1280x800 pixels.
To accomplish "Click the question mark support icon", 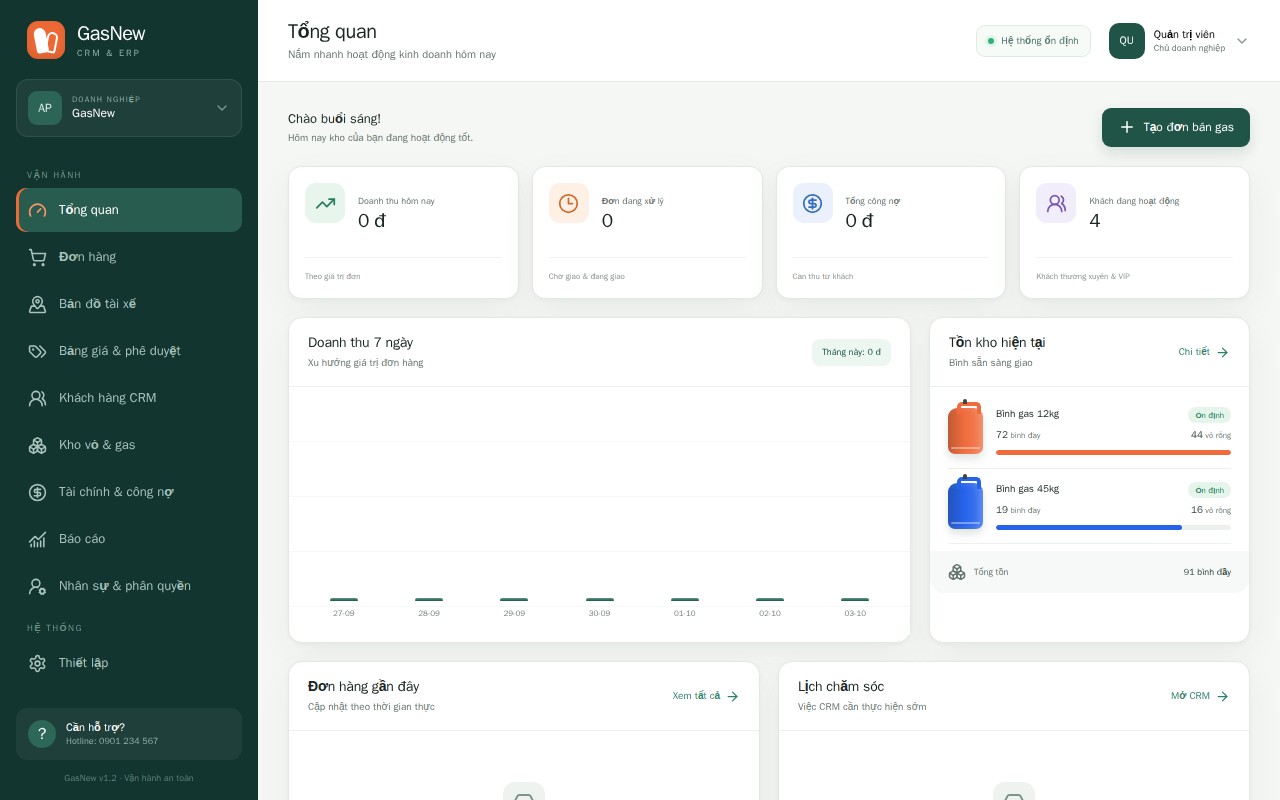I will pyautogui.click(x=42, y=734).
